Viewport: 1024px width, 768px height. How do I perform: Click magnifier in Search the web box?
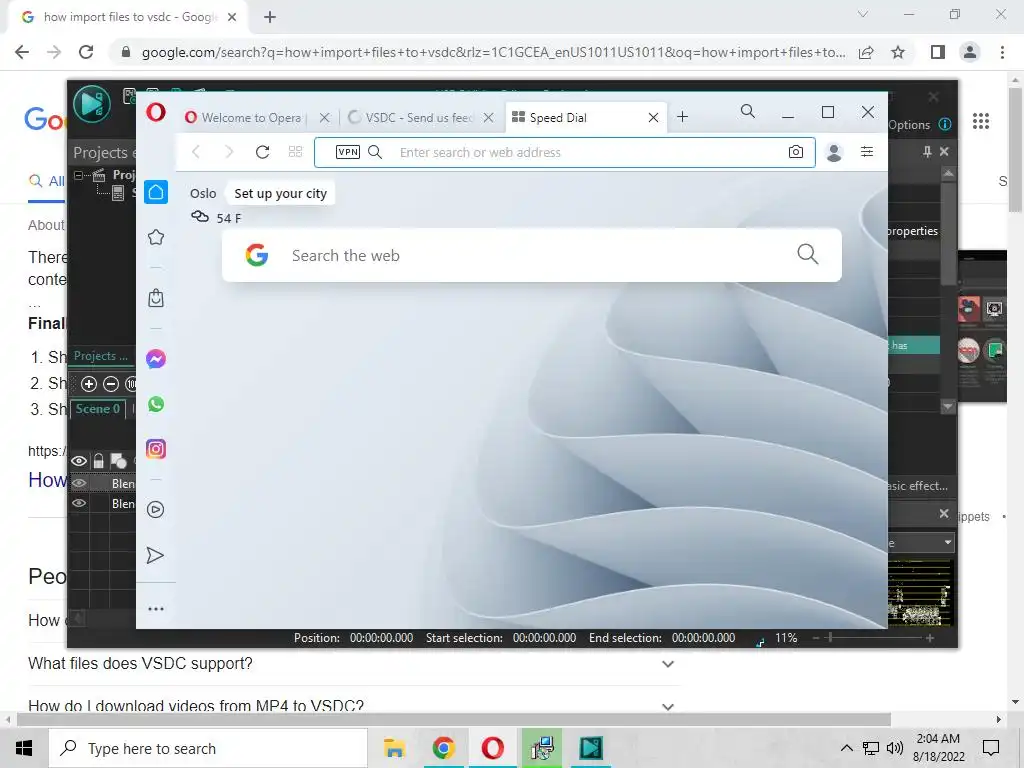click(807, 254)
